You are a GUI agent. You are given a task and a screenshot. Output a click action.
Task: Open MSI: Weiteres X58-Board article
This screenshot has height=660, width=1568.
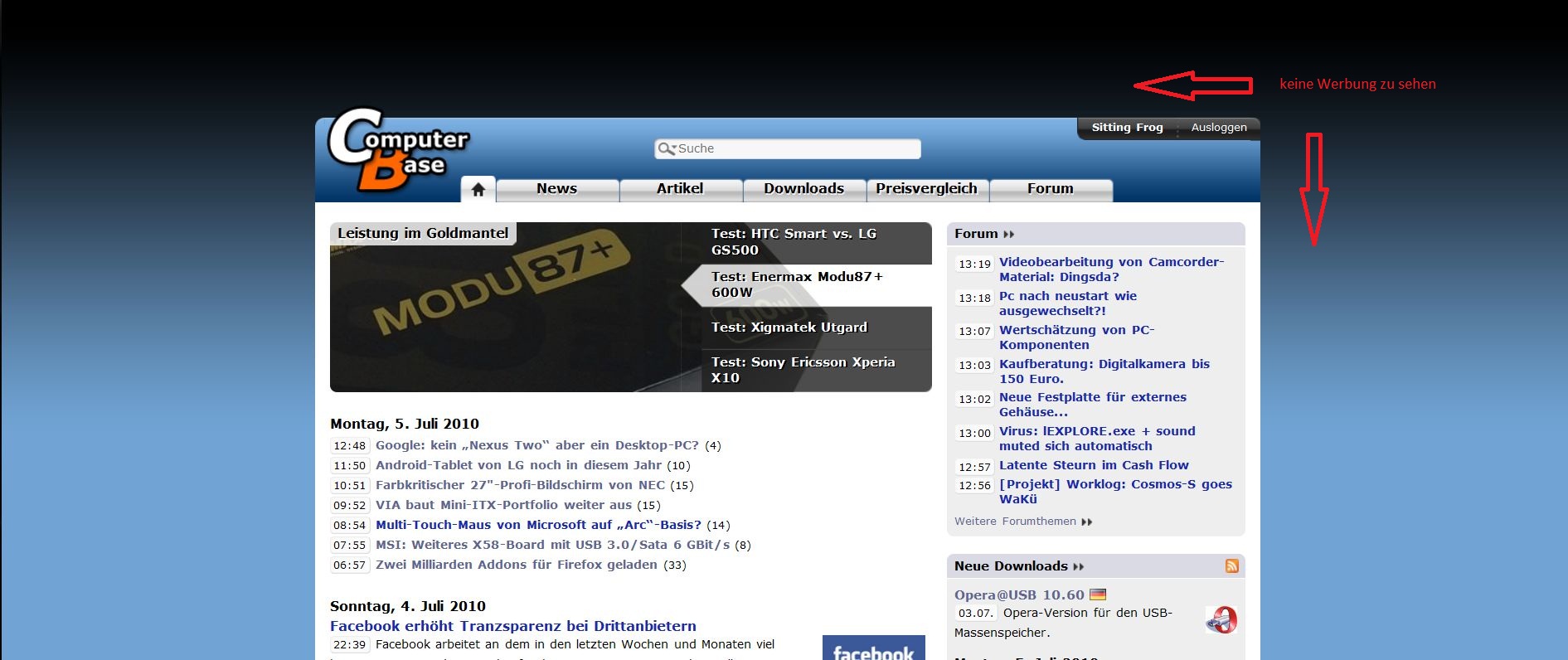552,546
